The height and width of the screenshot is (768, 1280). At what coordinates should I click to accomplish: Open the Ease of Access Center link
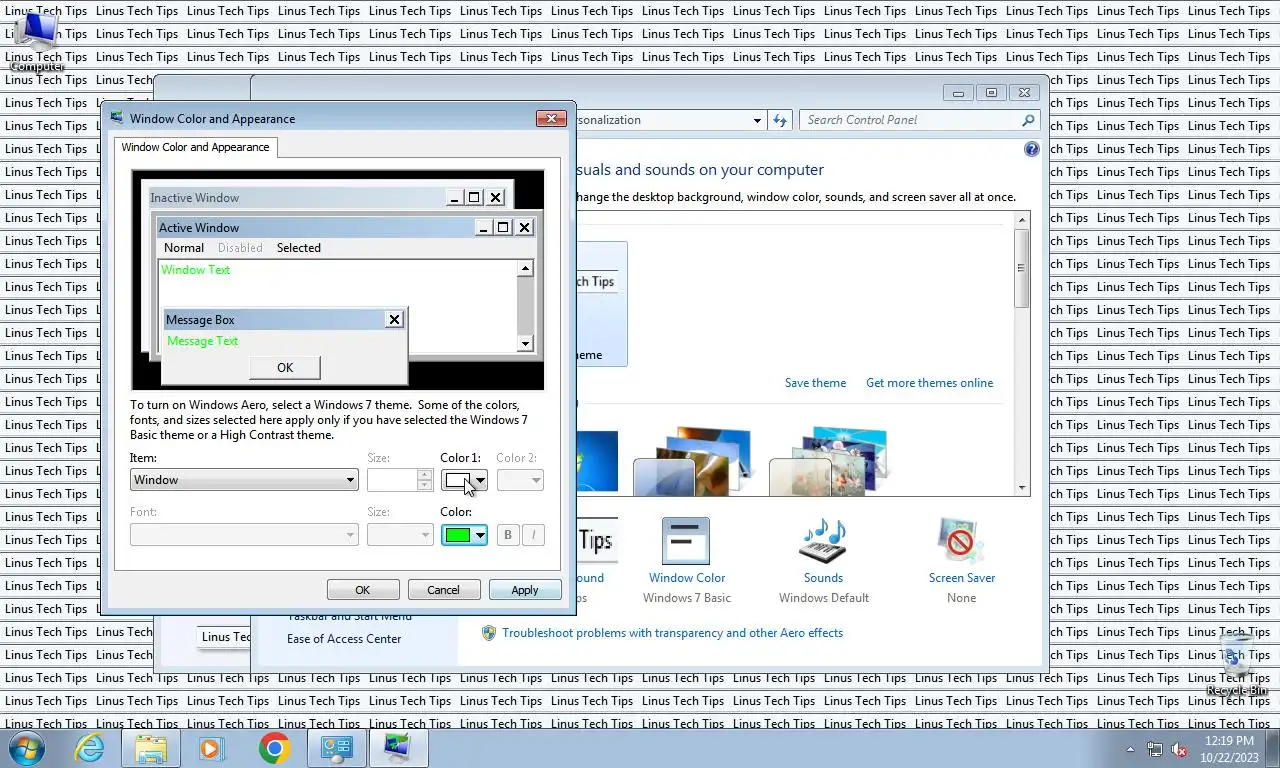[x=344, y=639]
